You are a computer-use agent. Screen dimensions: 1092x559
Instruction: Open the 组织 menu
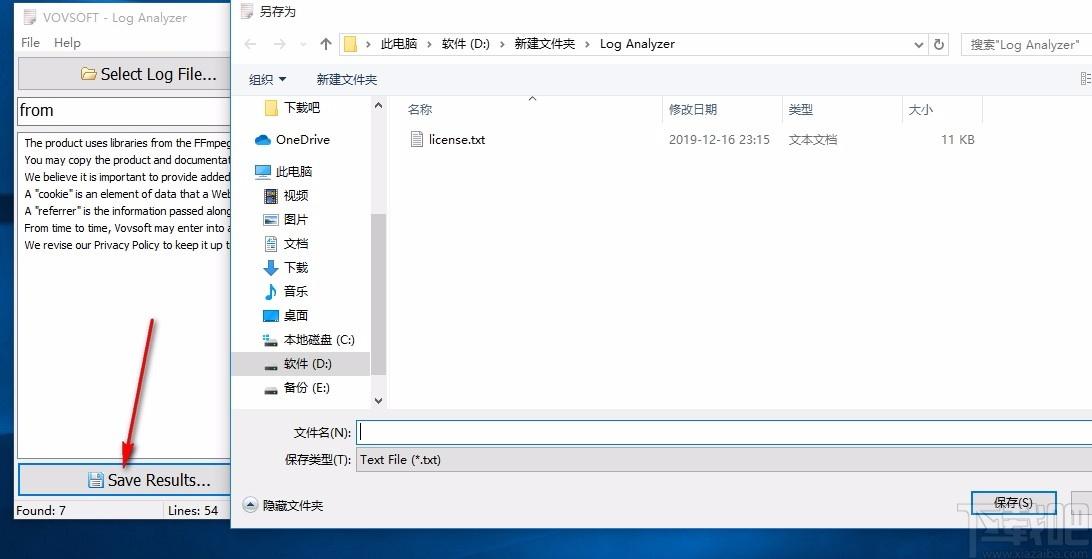(267, 79)
